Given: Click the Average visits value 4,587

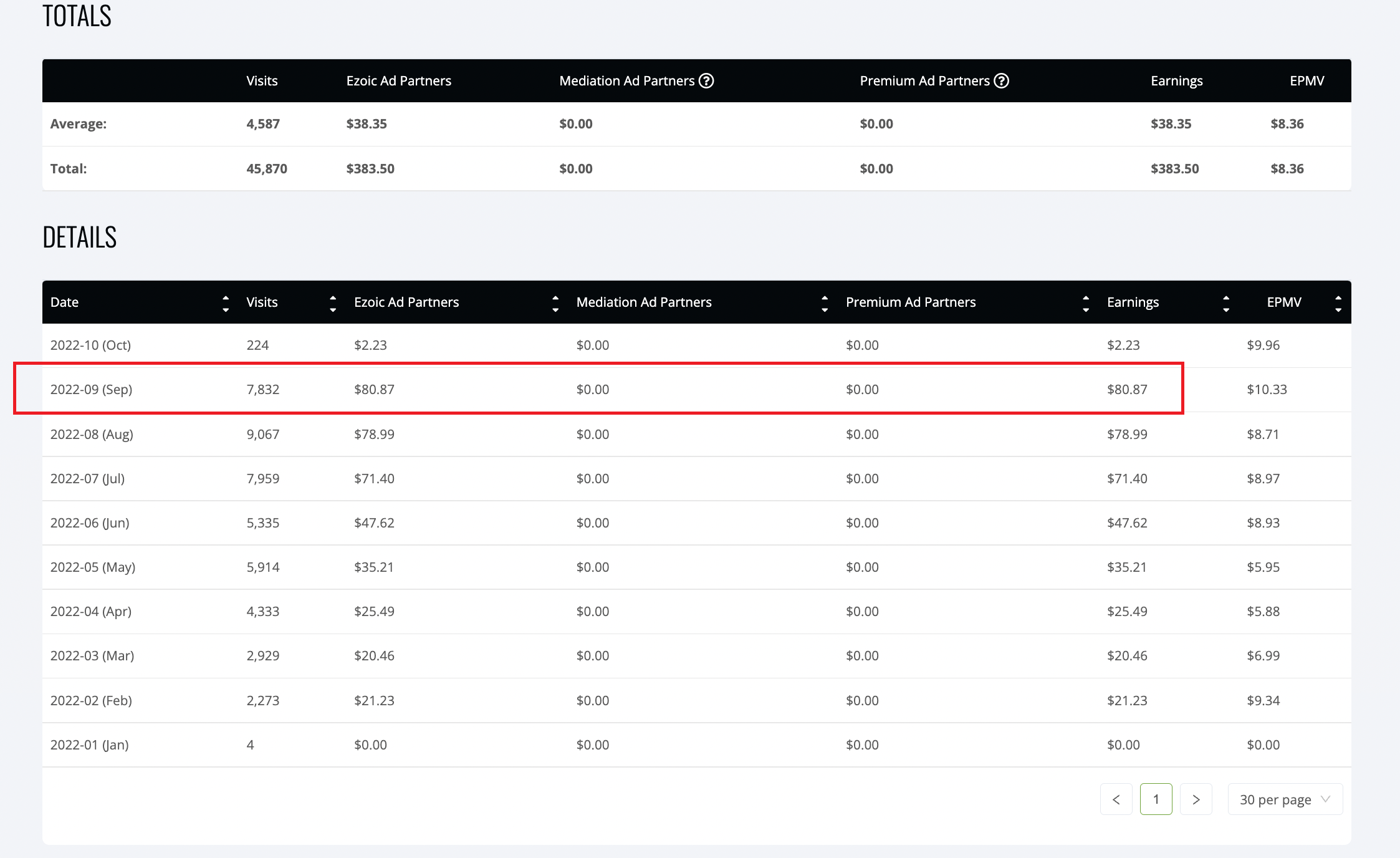Looking at the screenshot, I should (263, 124).
